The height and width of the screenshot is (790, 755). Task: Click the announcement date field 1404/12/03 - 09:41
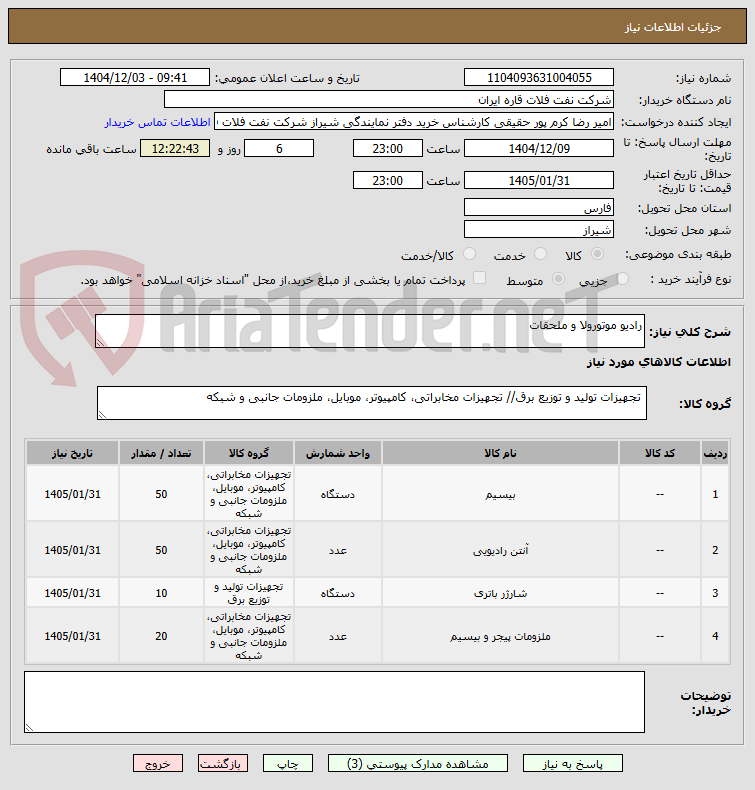click(134, 78)
